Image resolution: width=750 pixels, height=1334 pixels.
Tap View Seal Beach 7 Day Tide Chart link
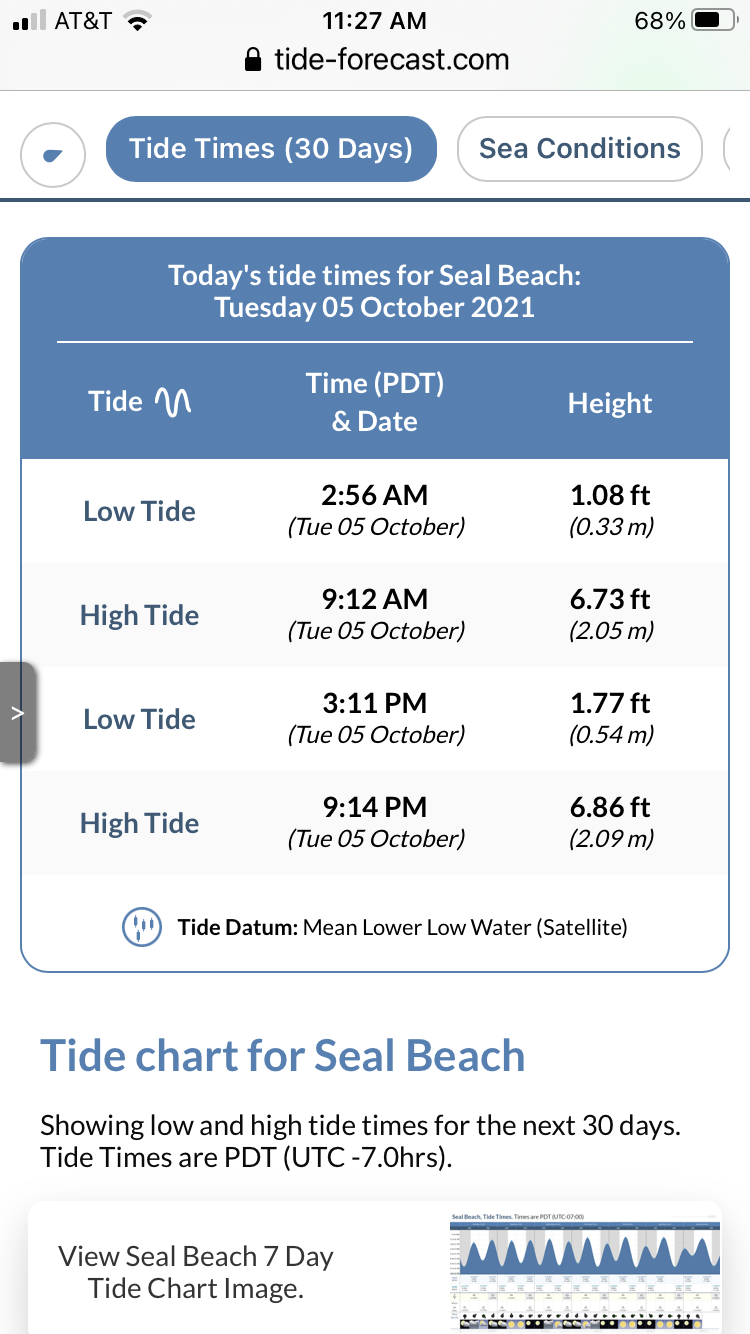[195, 1270]
